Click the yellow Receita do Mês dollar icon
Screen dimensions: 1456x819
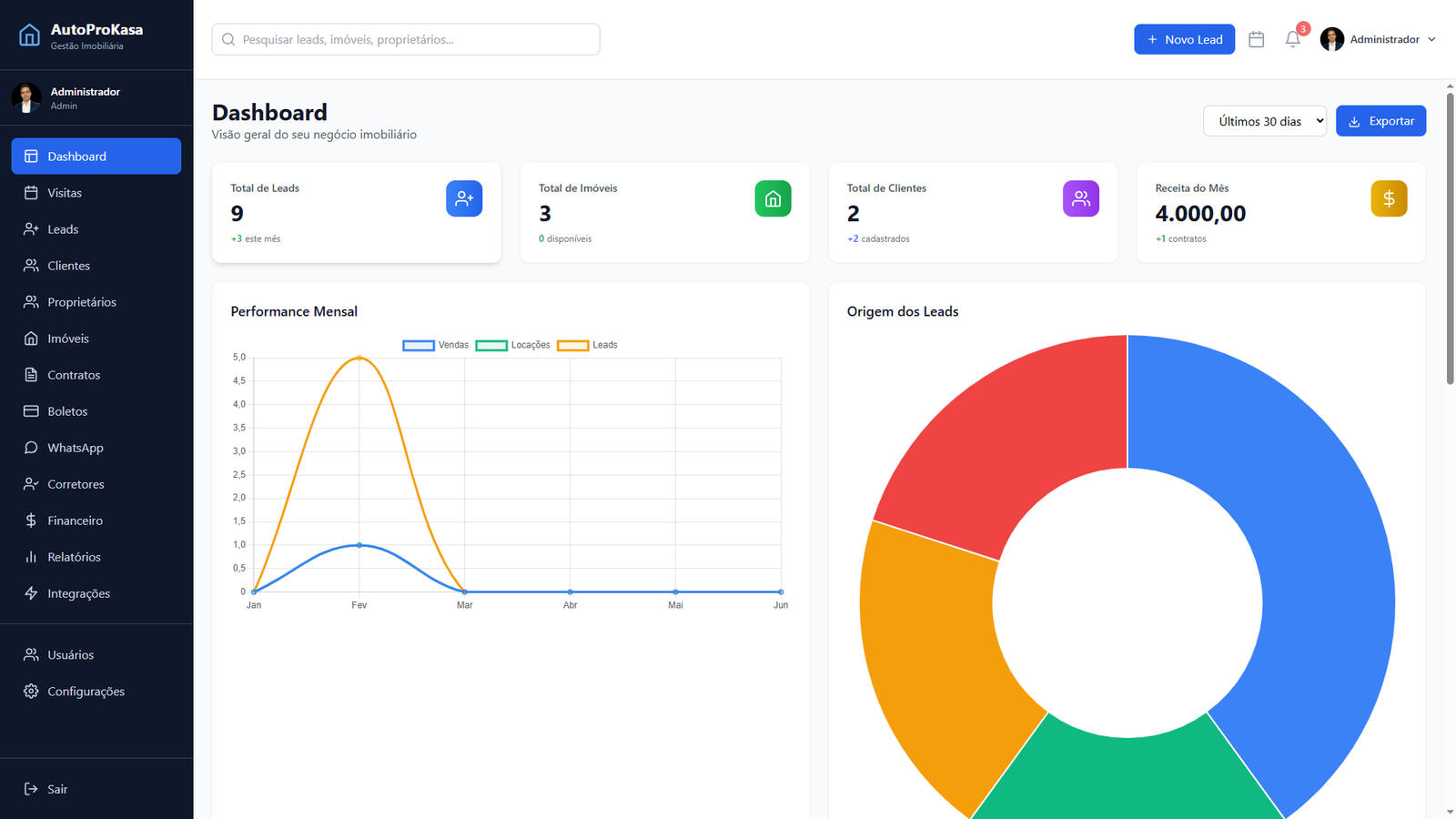click(1389, 198)
